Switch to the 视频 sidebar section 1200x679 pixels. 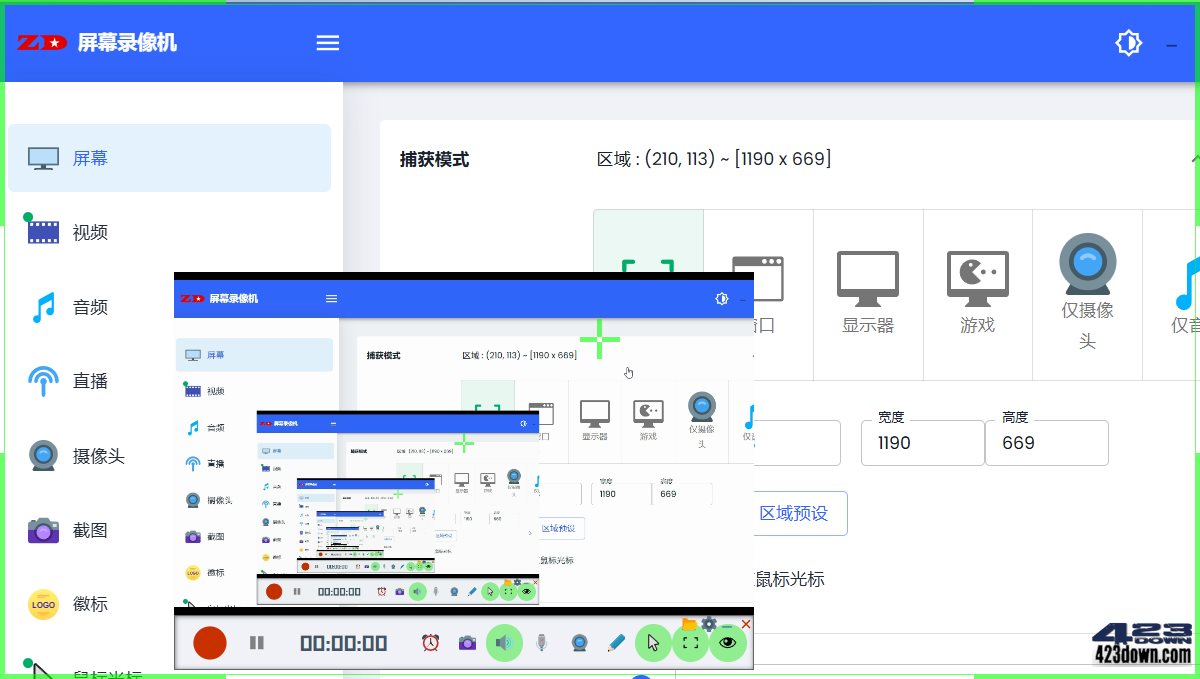tap(90, 231)
